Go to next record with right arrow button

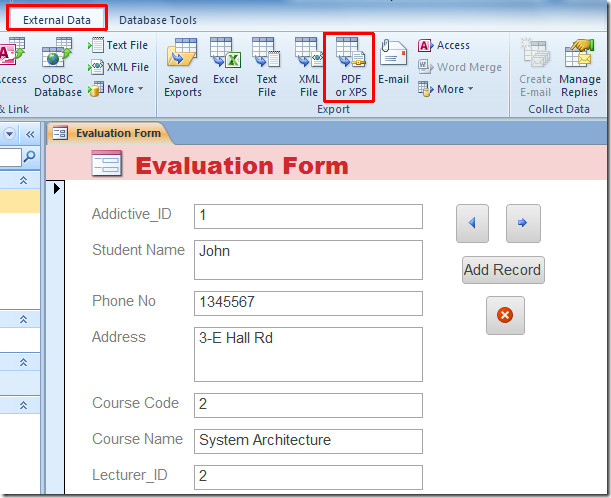(x=523, y=223)
